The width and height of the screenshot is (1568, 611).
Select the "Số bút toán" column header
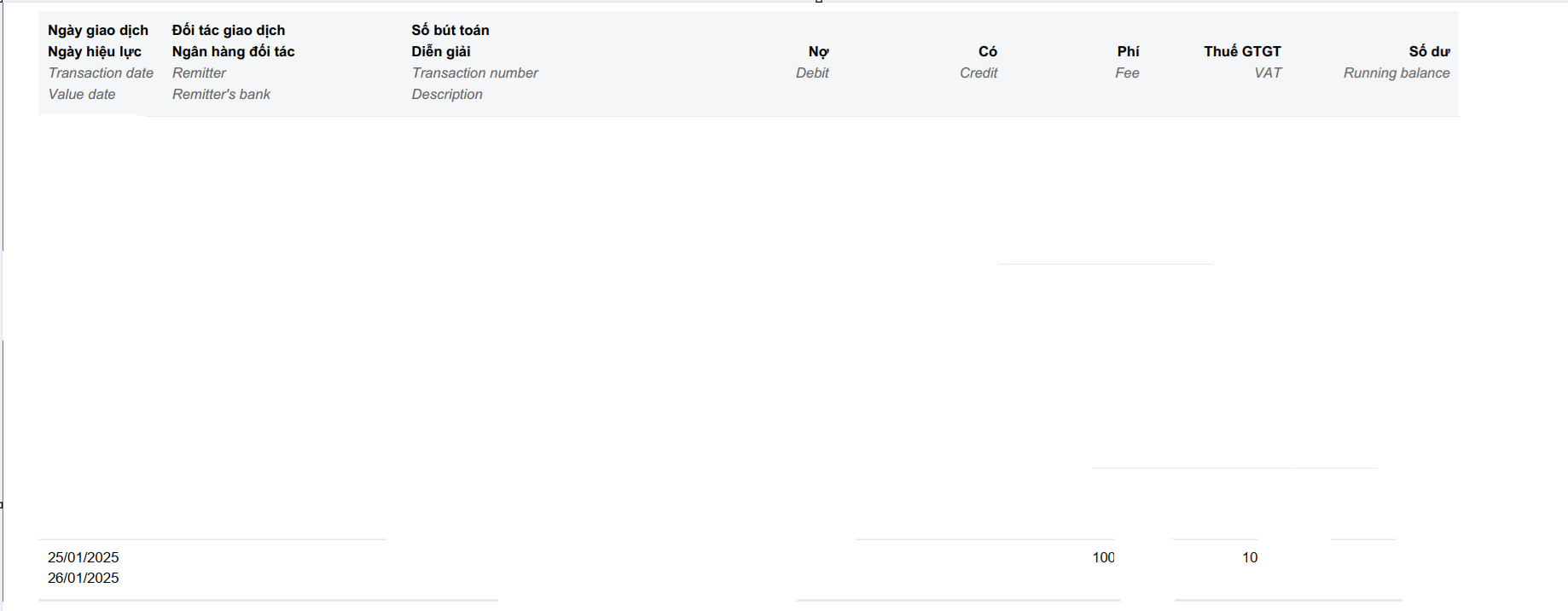pyautogui.click(x=450, y=31)
